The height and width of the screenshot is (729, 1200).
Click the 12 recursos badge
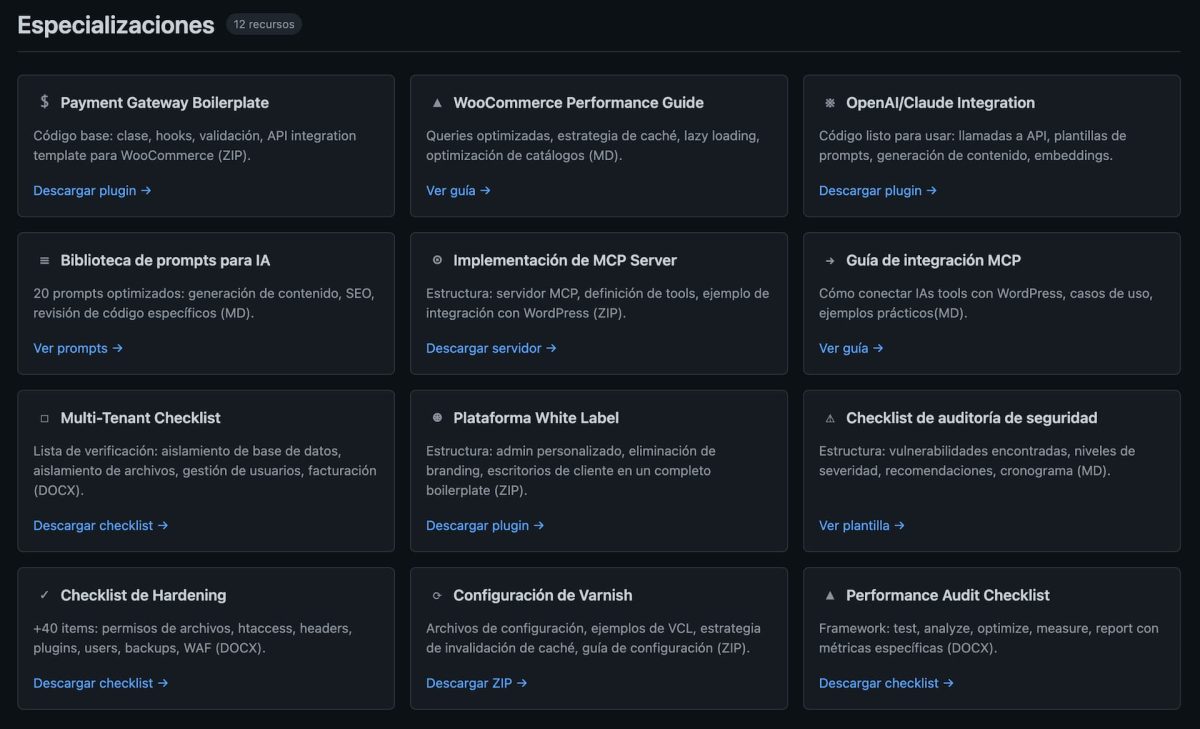click(263, 24)
